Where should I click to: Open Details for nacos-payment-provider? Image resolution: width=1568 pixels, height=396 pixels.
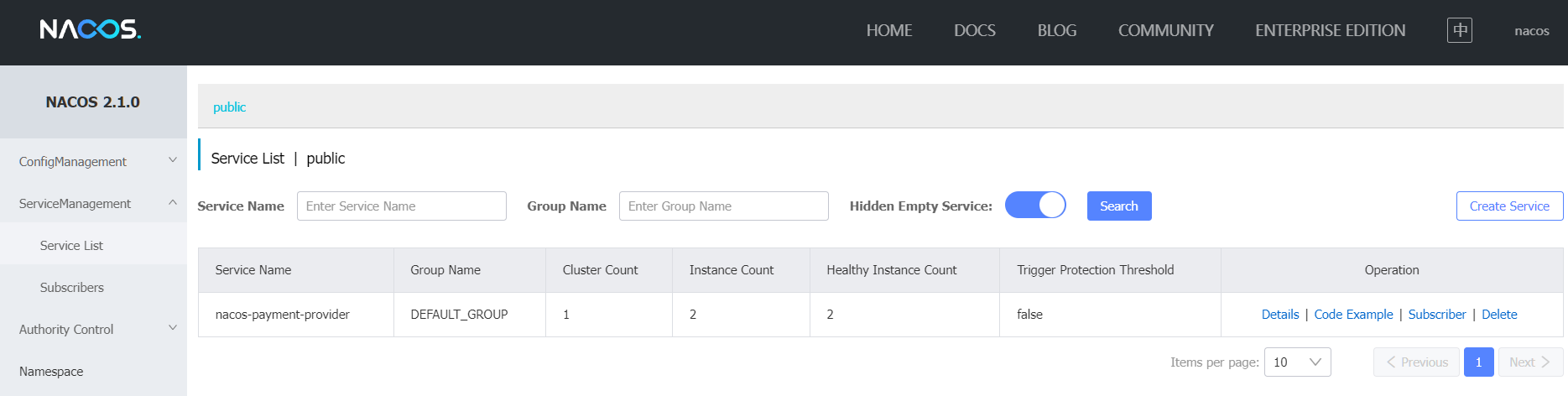click(x=1280, y=315)
